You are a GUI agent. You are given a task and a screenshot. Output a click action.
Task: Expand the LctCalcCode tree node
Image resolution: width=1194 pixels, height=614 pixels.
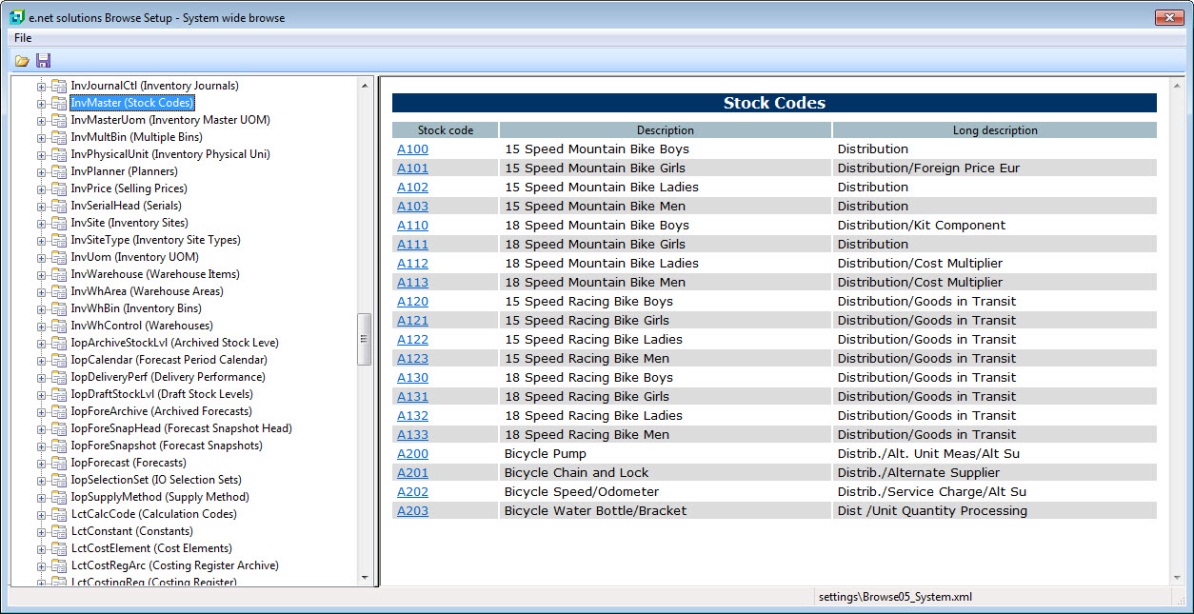coord(42,514)
